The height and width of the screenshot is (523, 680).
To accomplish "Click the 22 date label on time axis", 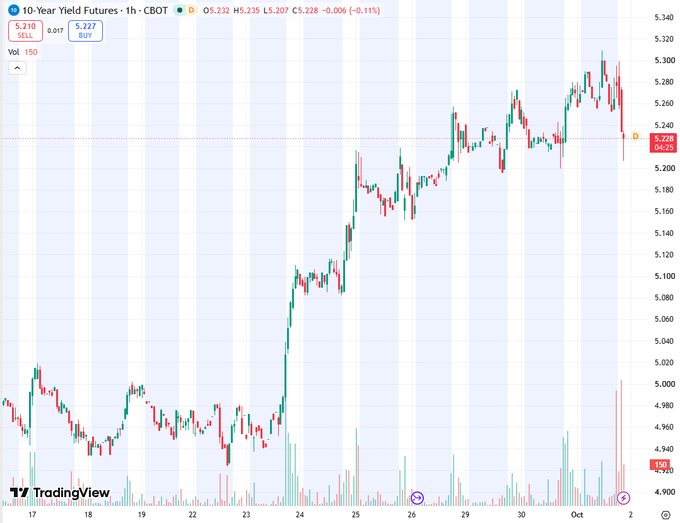I will tap(192, 515).
